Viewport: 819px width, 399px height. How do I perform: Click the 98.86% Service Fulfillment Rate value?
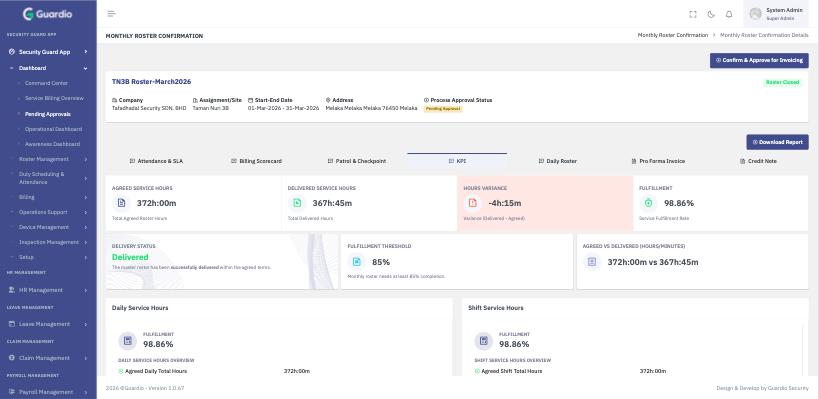tap(679, 203)
